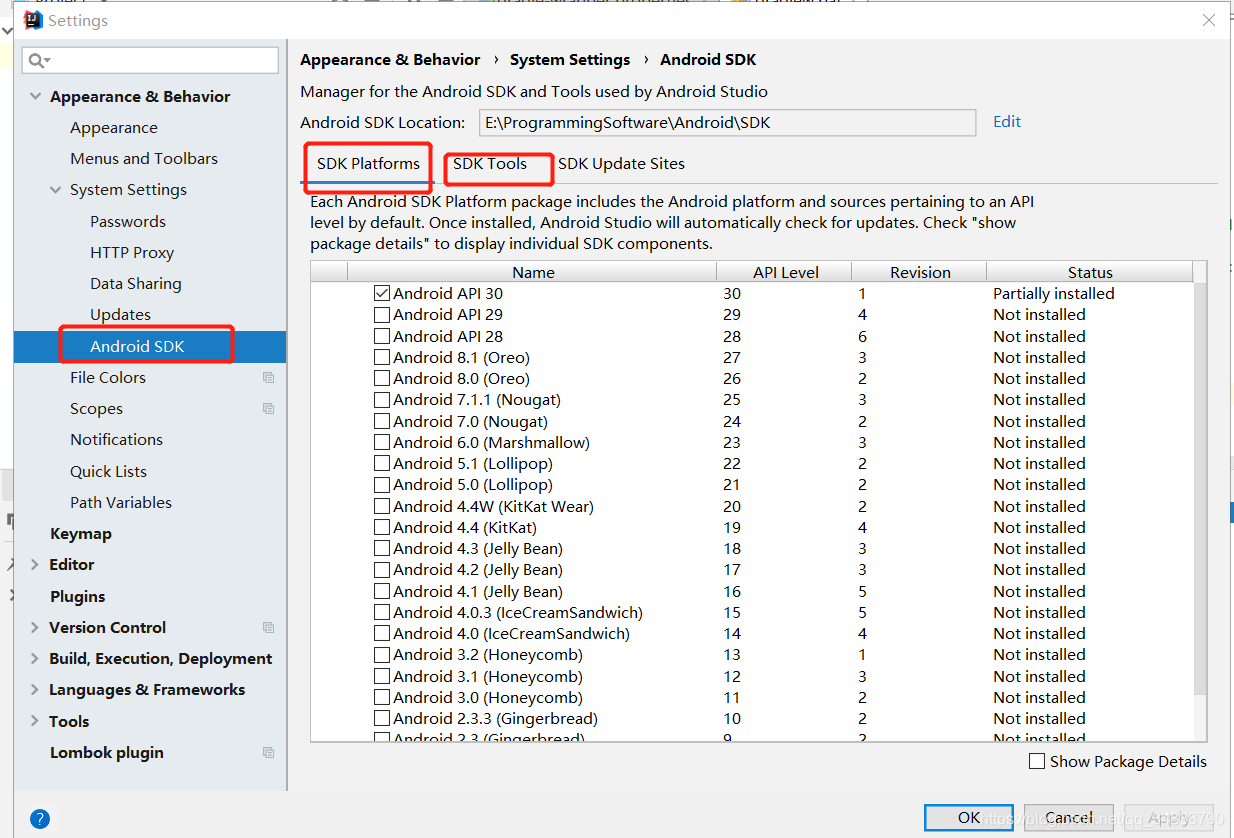Open the SDK Tools tab
Image resolution: width=1234 pixels, height=838 pixels.
point(490,164)
